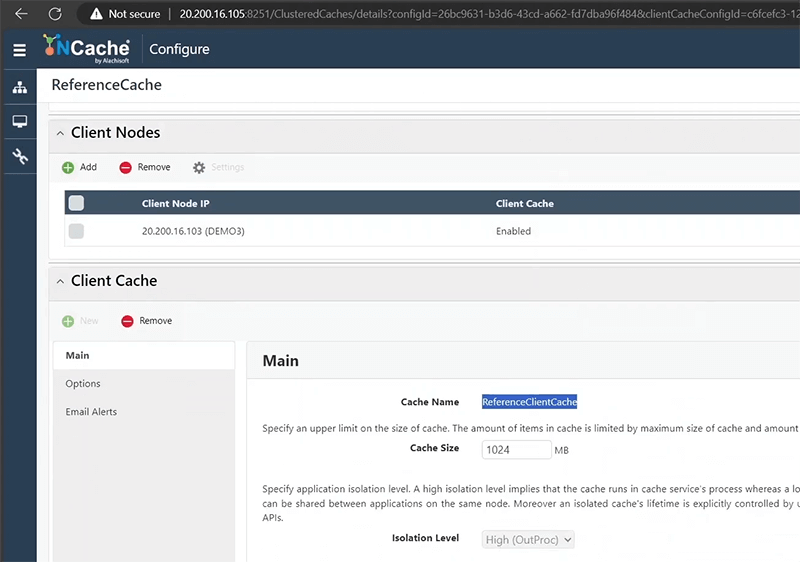Collapse the Client Nodes section
The image size is (800, 562).
click(x=60, y=133)
